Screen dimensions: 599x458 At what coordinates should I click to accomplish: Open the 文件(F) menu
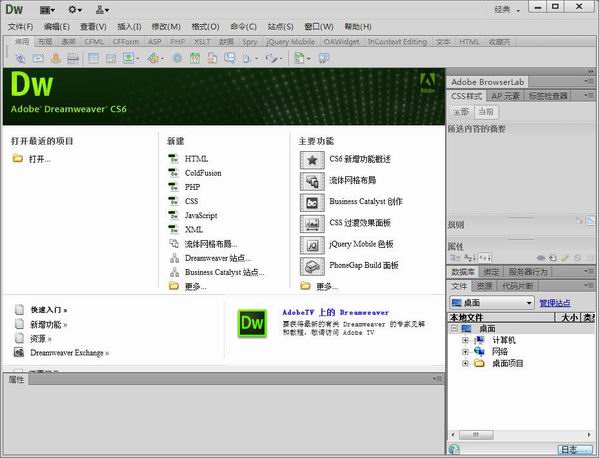[x=21, y=26]
